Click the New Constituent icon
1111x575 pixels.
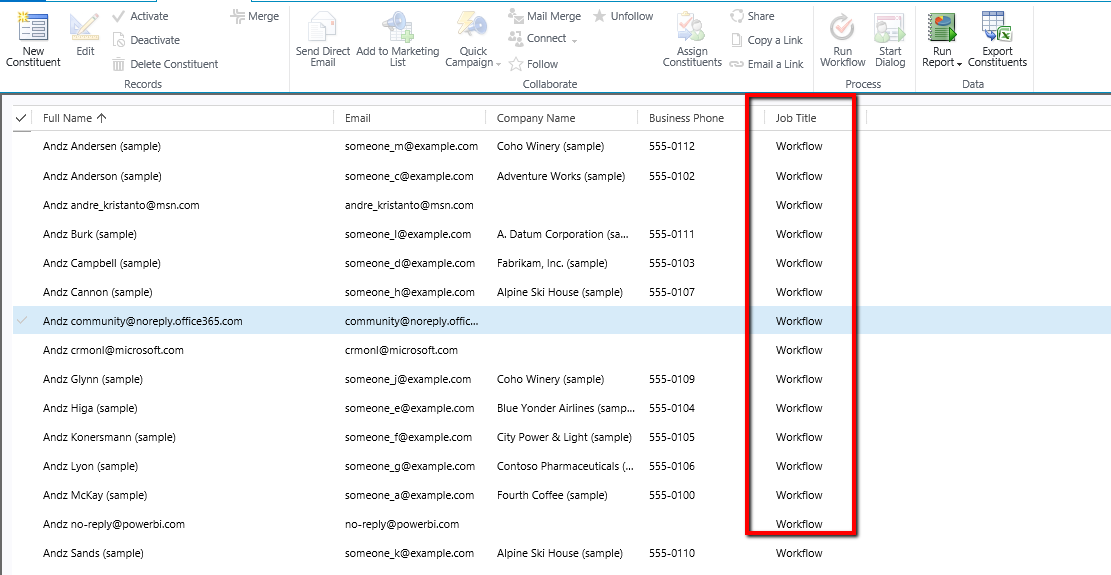click(x=33, y=27)
